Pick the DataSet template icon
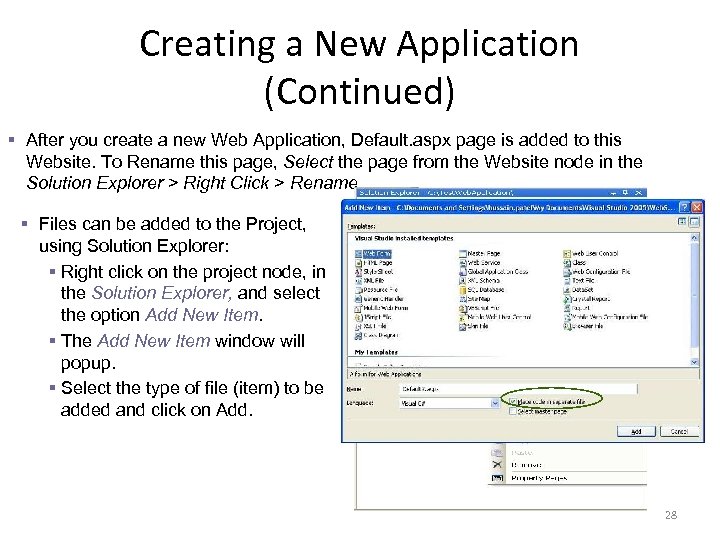Image resolution: width=720 pixels, height=540 pixels. point(567,290)
